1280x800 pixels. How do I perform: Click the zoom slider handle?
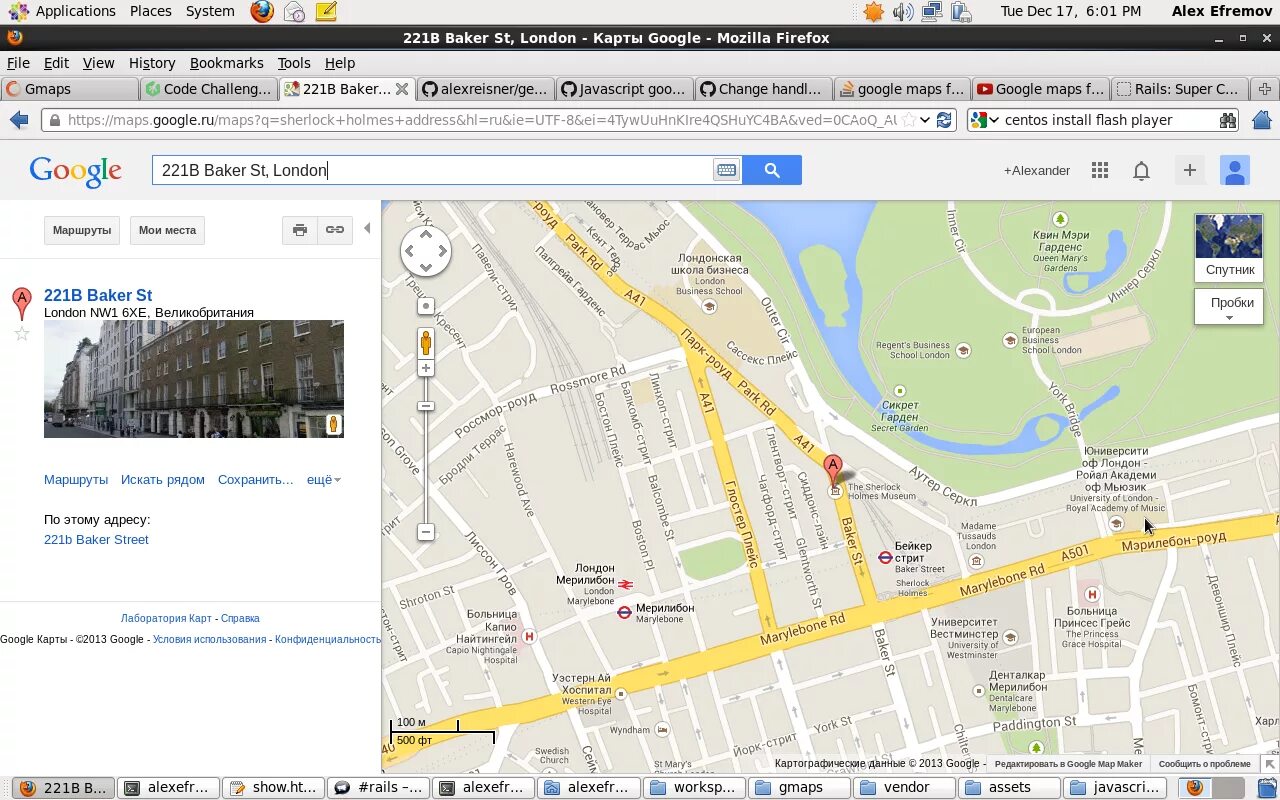tap(426, 406)
